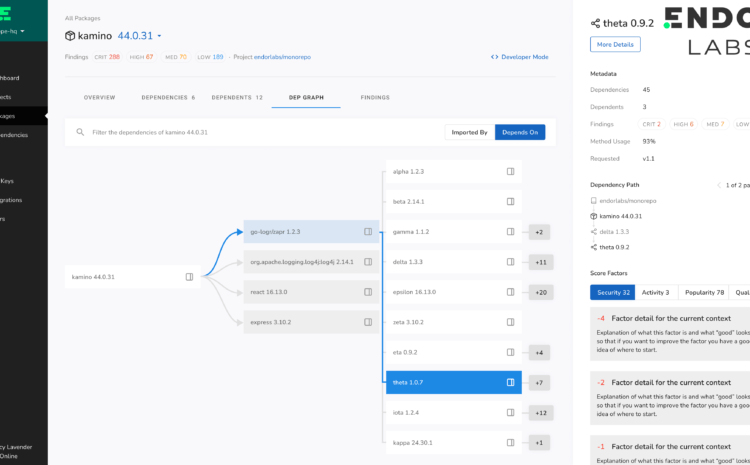The image size is (750, 465).
Task: Open side panel icon for kappa 24.30.1
Action: click(x=510, y=443)
